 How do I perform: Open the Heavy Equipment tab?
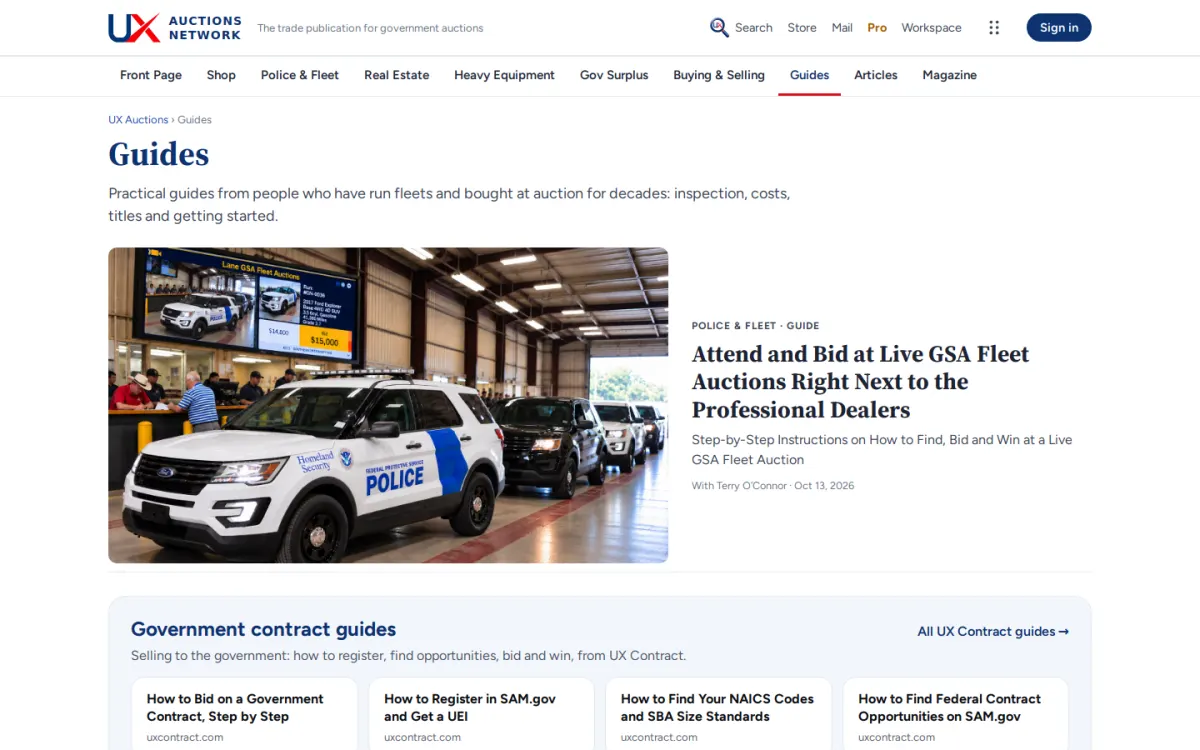[504, 75]
